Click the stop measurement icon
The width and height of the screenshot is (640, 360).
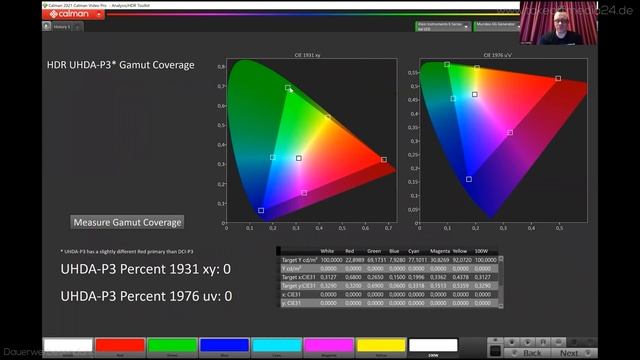pyautogui.click(x=511, y=342)
